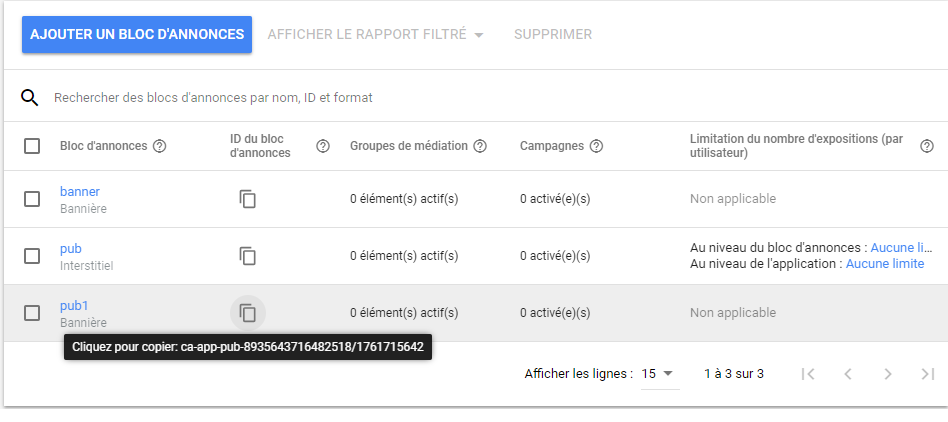Select the checkbox for the pub1 row
The height and width of the screenshot is (422, 948).
pyautogui.click(x=32, y=313)
